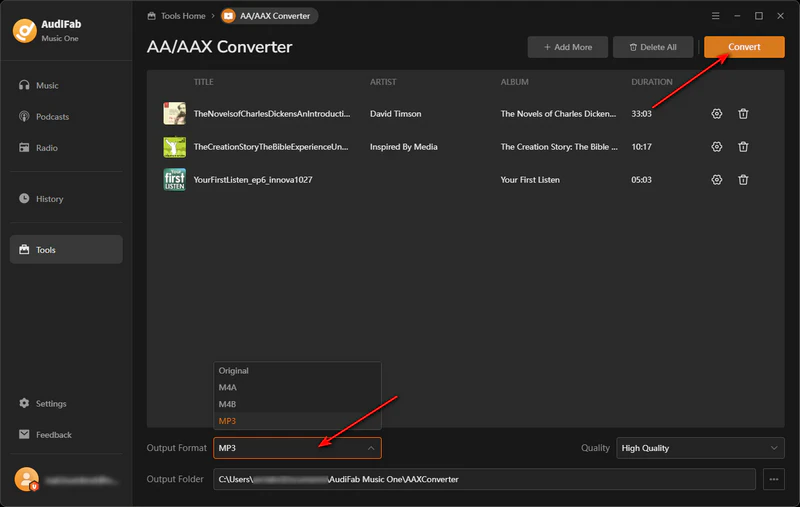Click the AudiFab logo icon

click(x=24, y=31)
